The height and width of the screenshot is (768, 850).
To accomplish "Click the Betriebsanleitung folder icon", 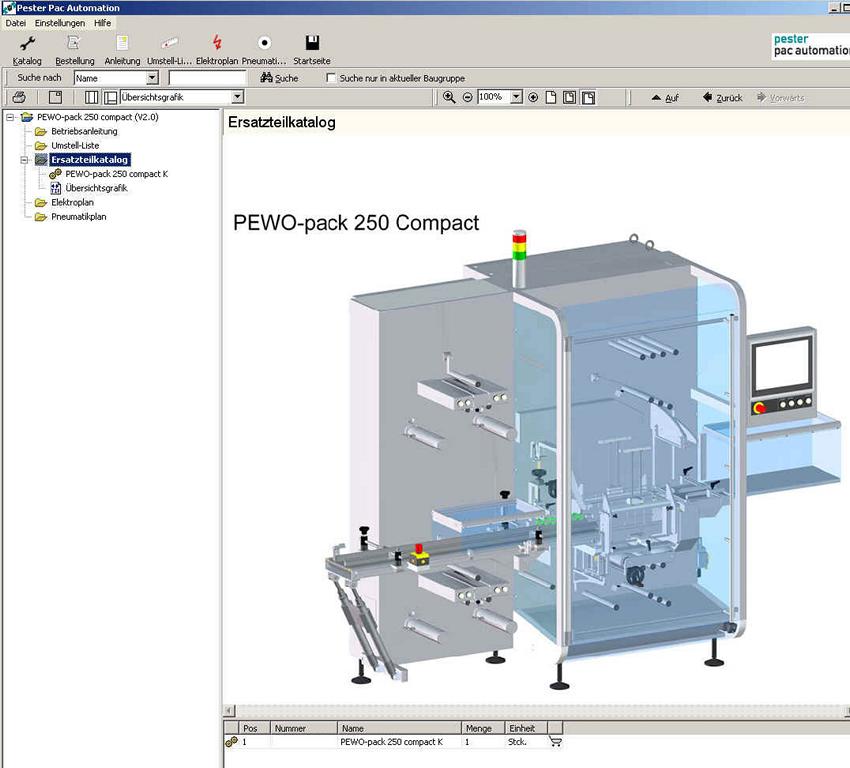I will tap(41, 131).
